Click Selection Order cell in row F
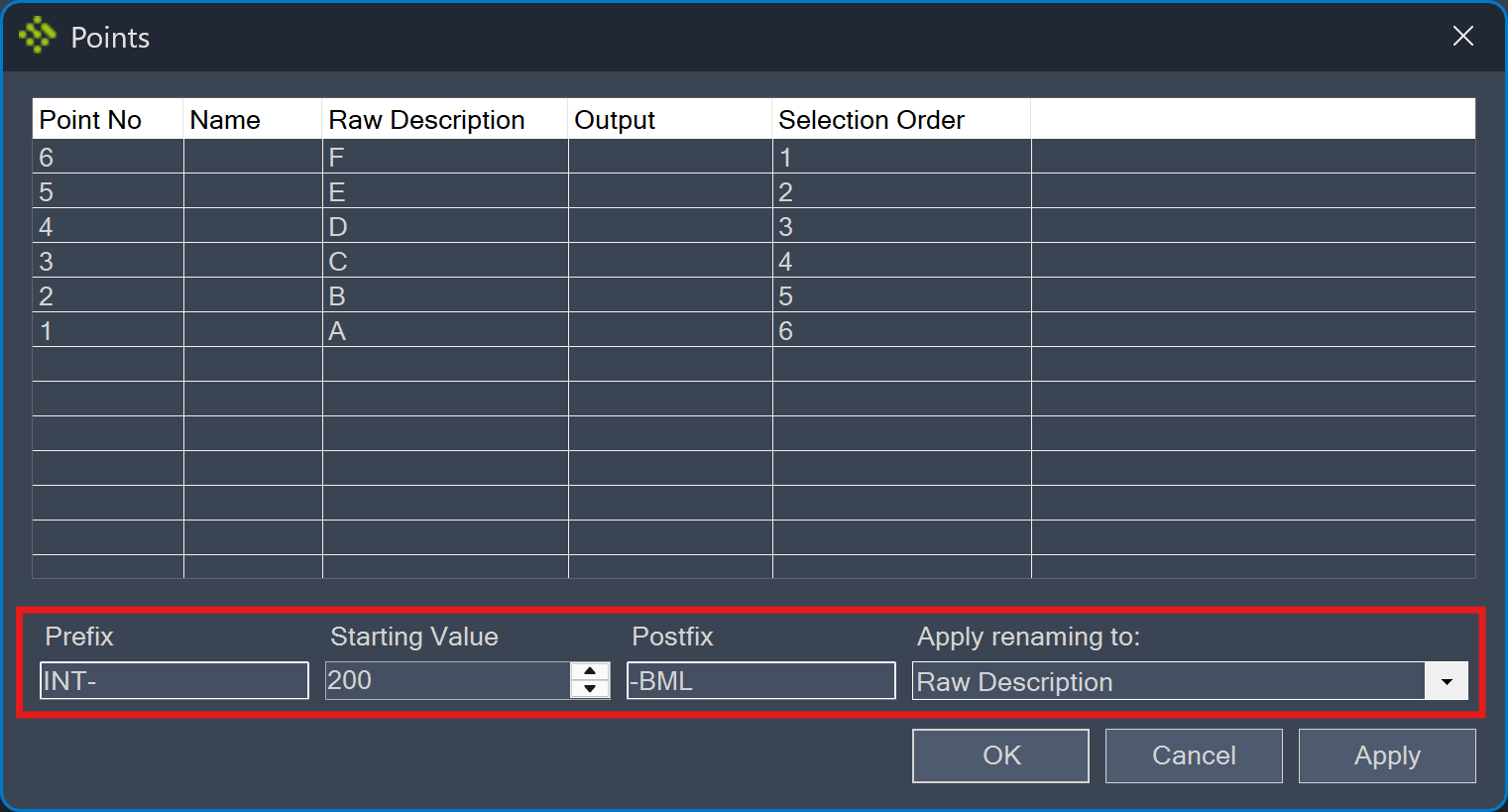This screenshot has height=812, width=1508. click(901, 157)
